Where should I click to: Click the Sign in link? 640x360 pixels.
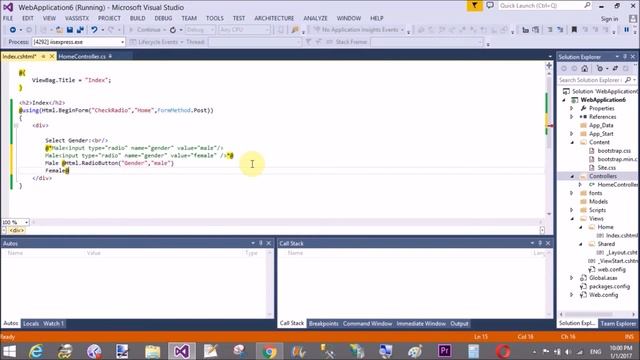609,19
